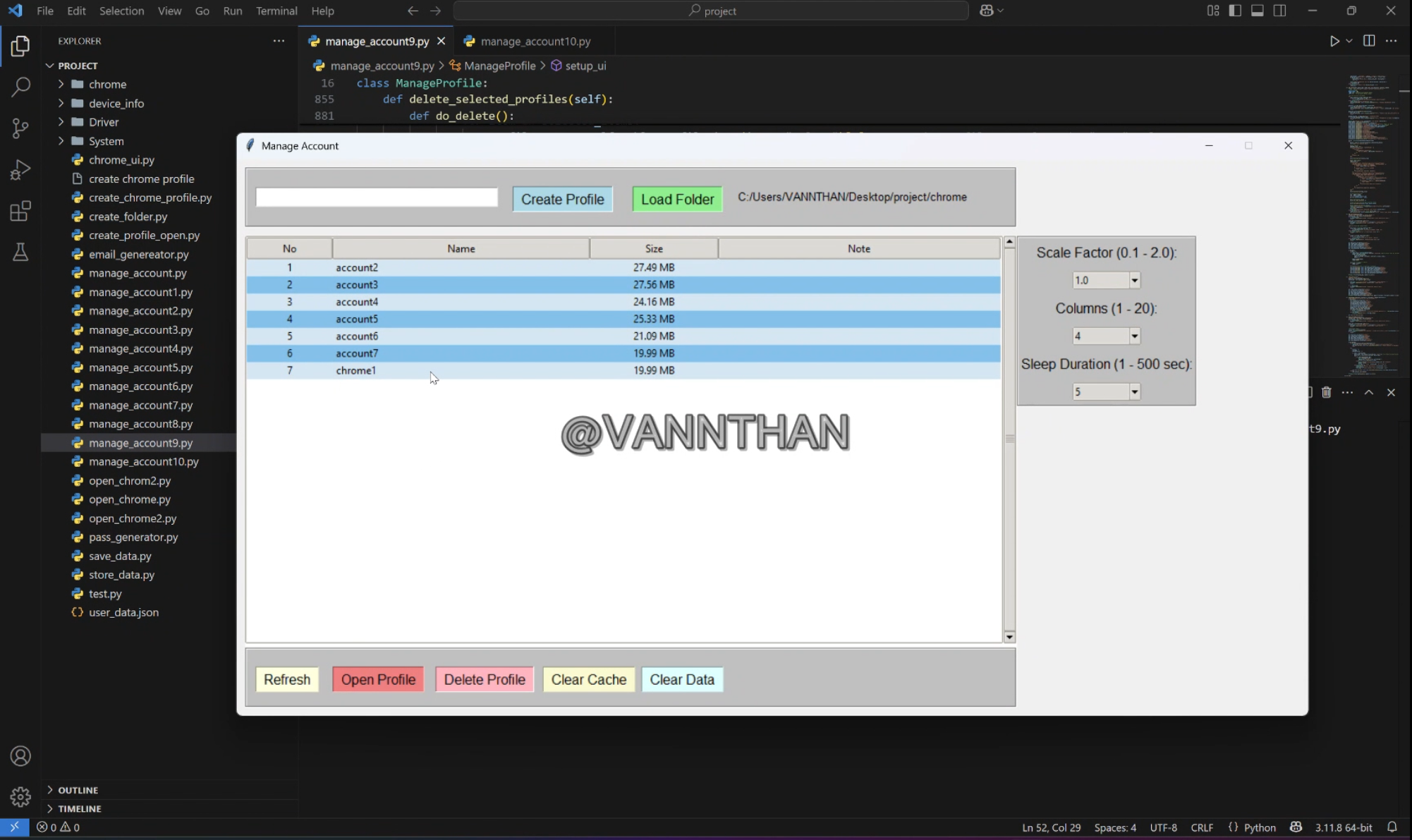The image size is (1412, 840).
Task: Open Source Control view icon
Action: 20,128
